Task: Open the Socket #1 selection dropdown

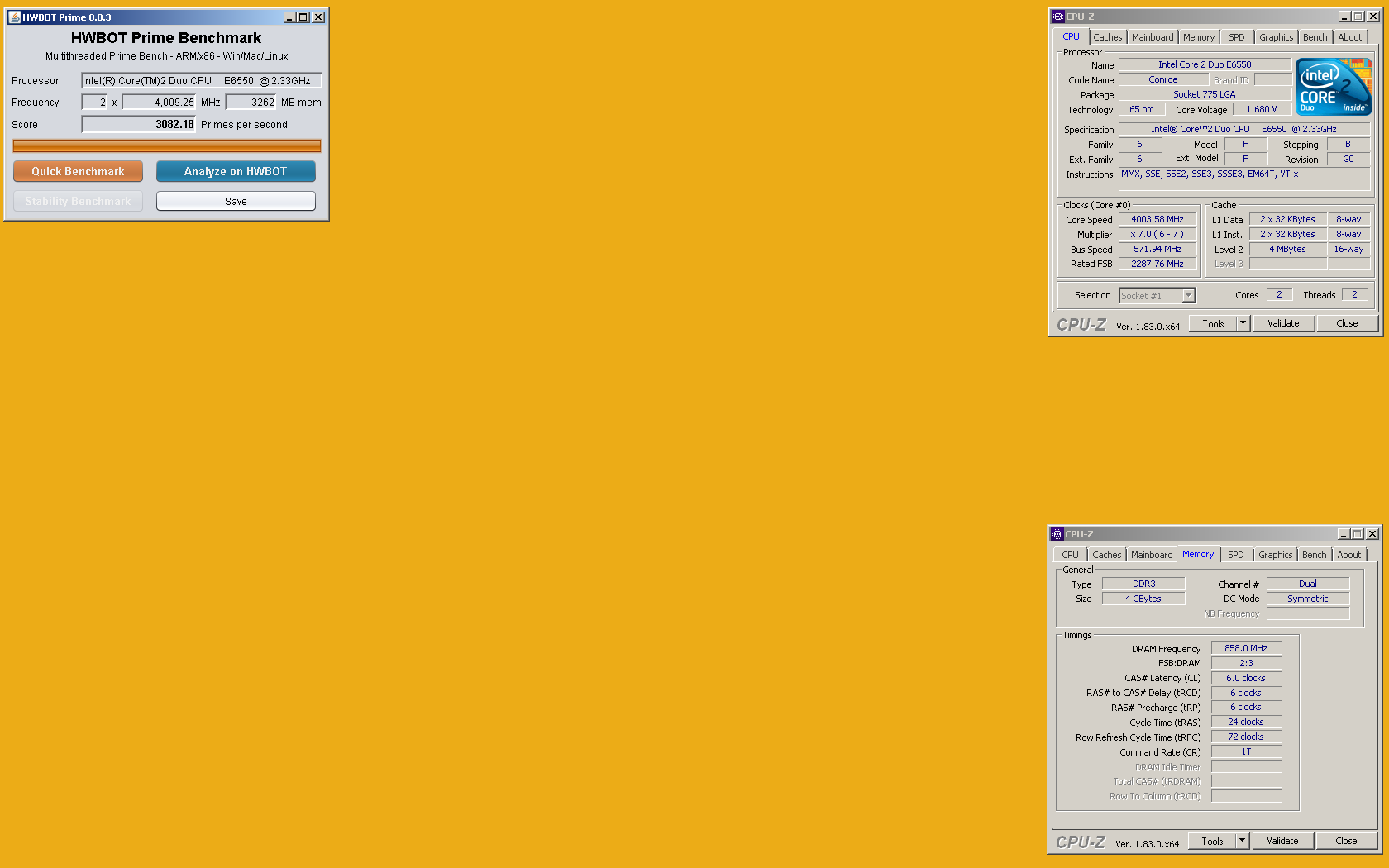Action: click(1157, 295)
